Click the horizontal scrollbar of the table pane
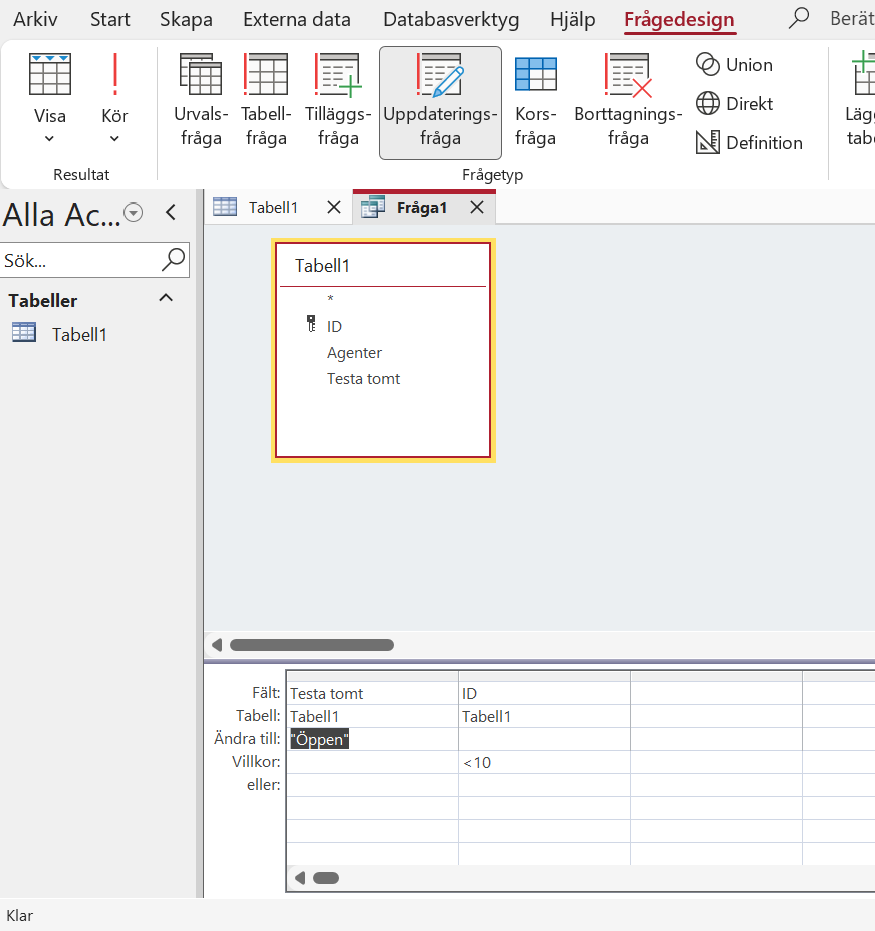Image resolution: width=875 pixels, height=931 pixels. [x=312, y=645]
